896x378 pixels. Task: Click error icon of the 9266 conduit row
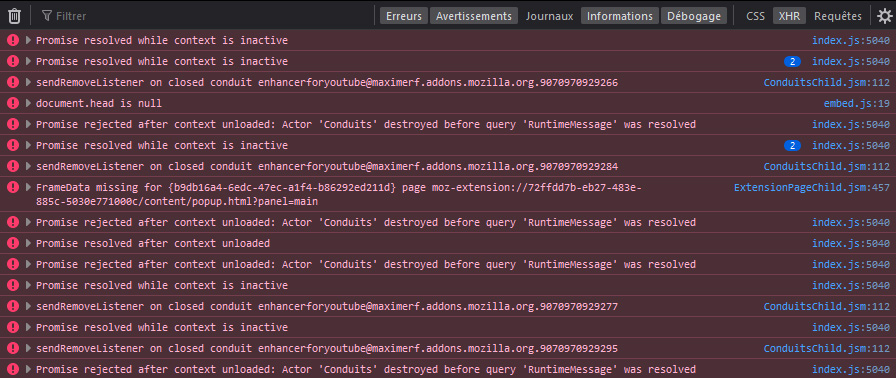coord(13,82)
